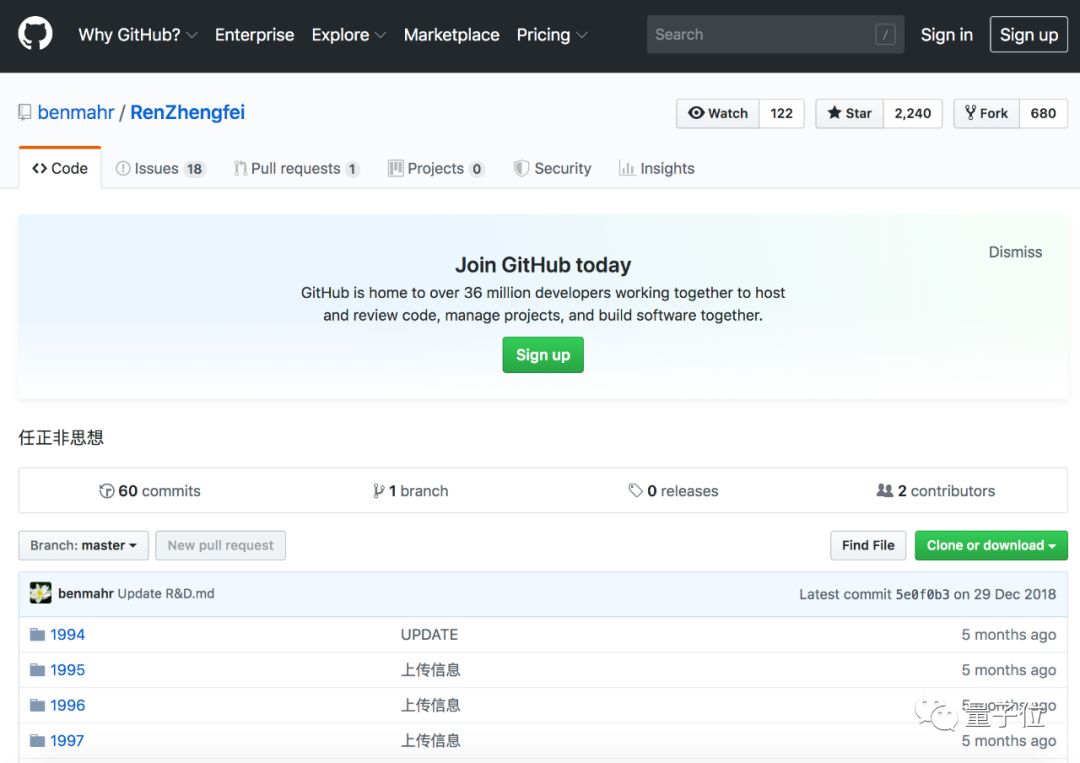
Task: Dismiss the Join GitHub banner
Action: (1015, 252)
